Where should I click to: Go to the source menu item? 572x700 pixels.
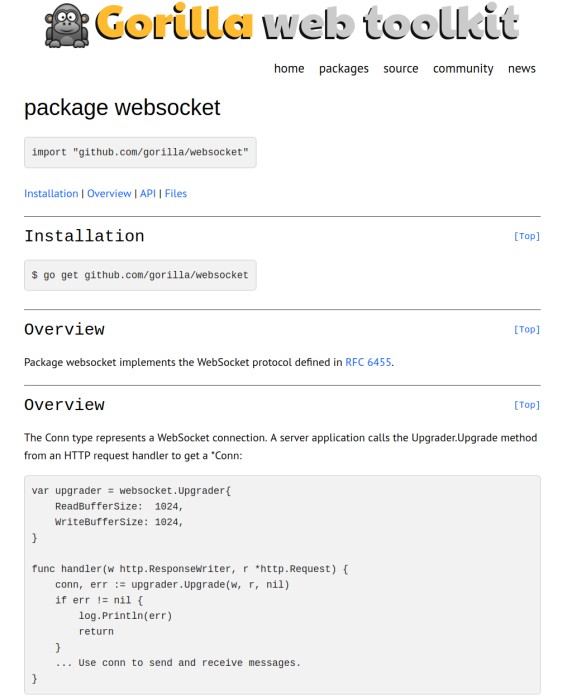pos(401,69)
